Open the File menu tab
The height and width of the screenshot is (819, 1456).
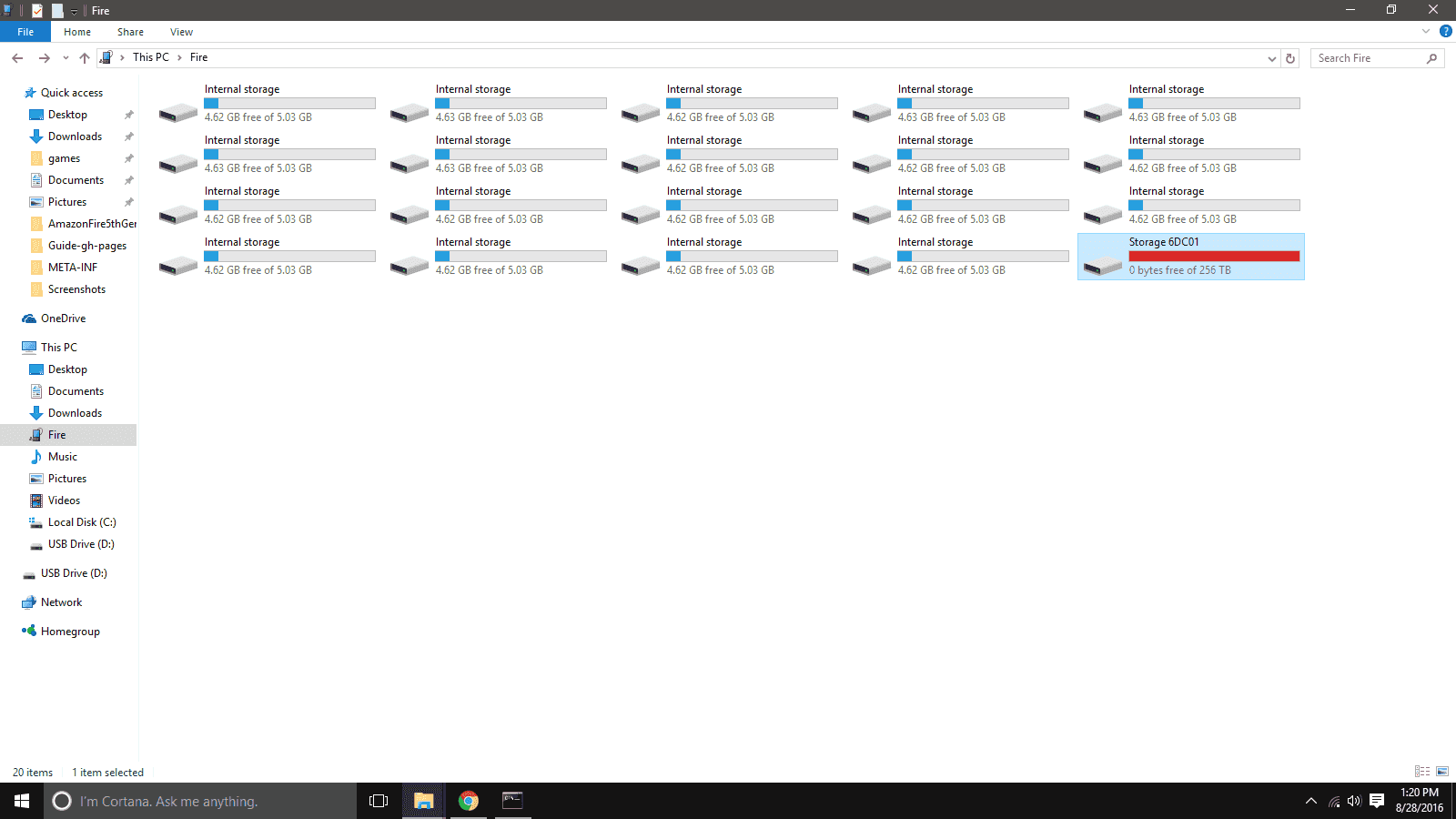click(25, 32)
